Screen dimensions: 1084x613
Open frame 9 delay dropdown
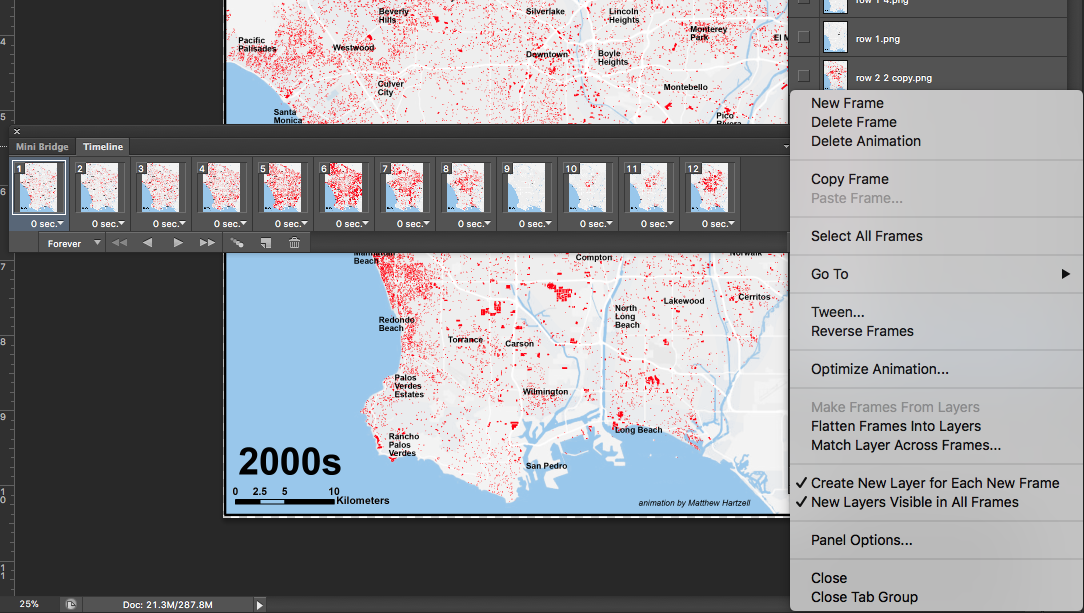point(535,224)
